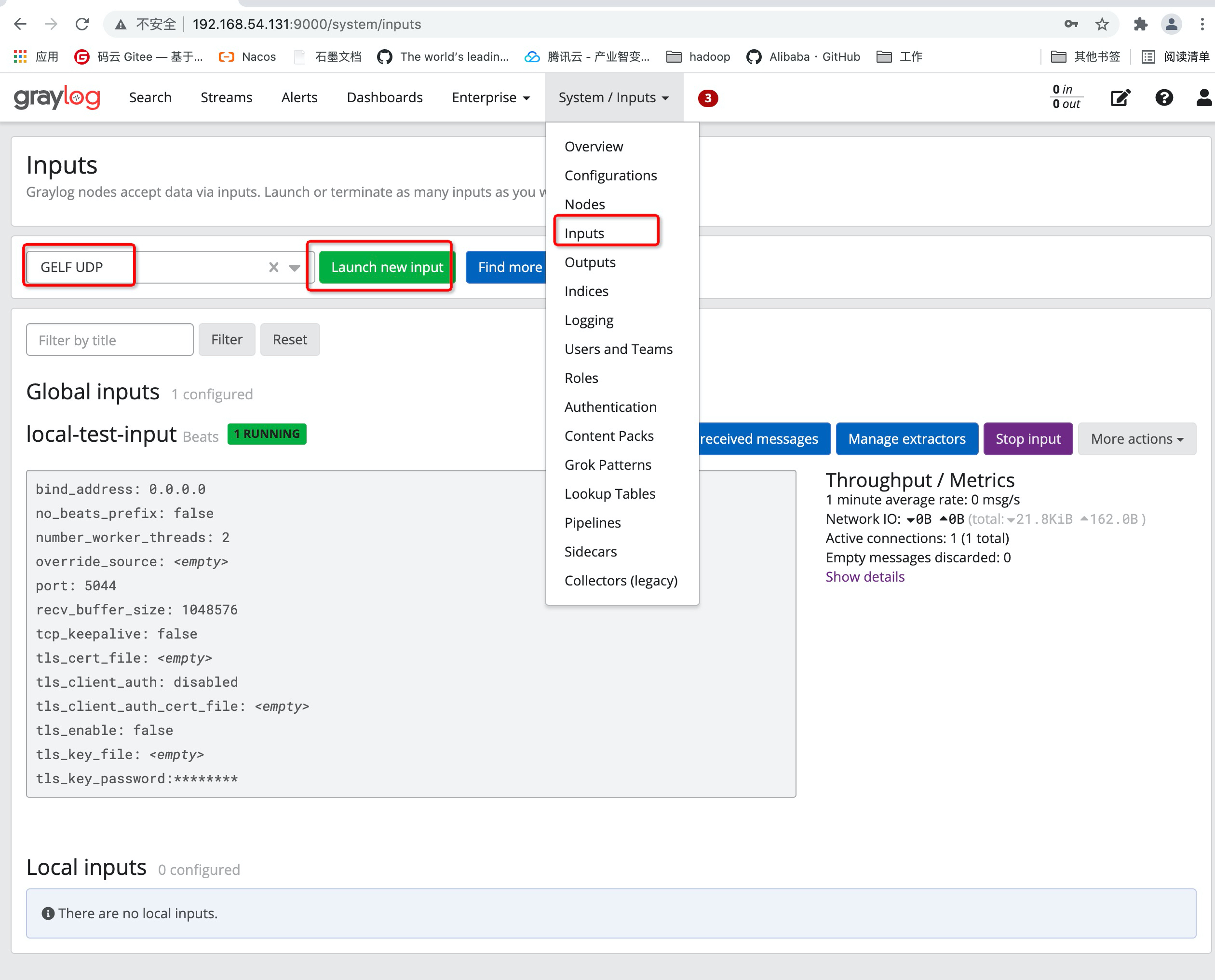Click the key icon in the address bar
This screenshot has width=1215, height=980.
1070,24
